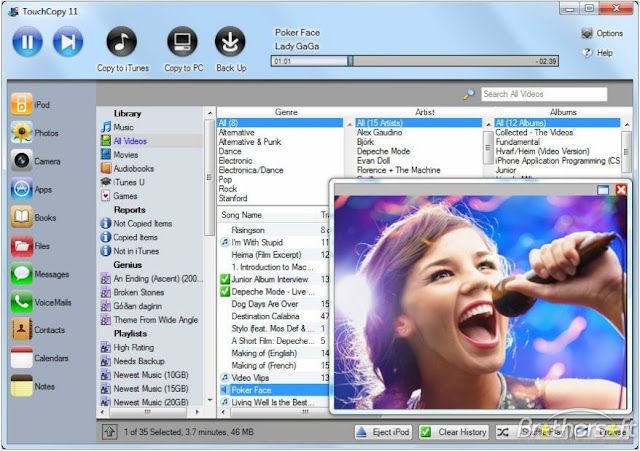
Task: Open the Messages section
Action: click(x=40, y=274)
